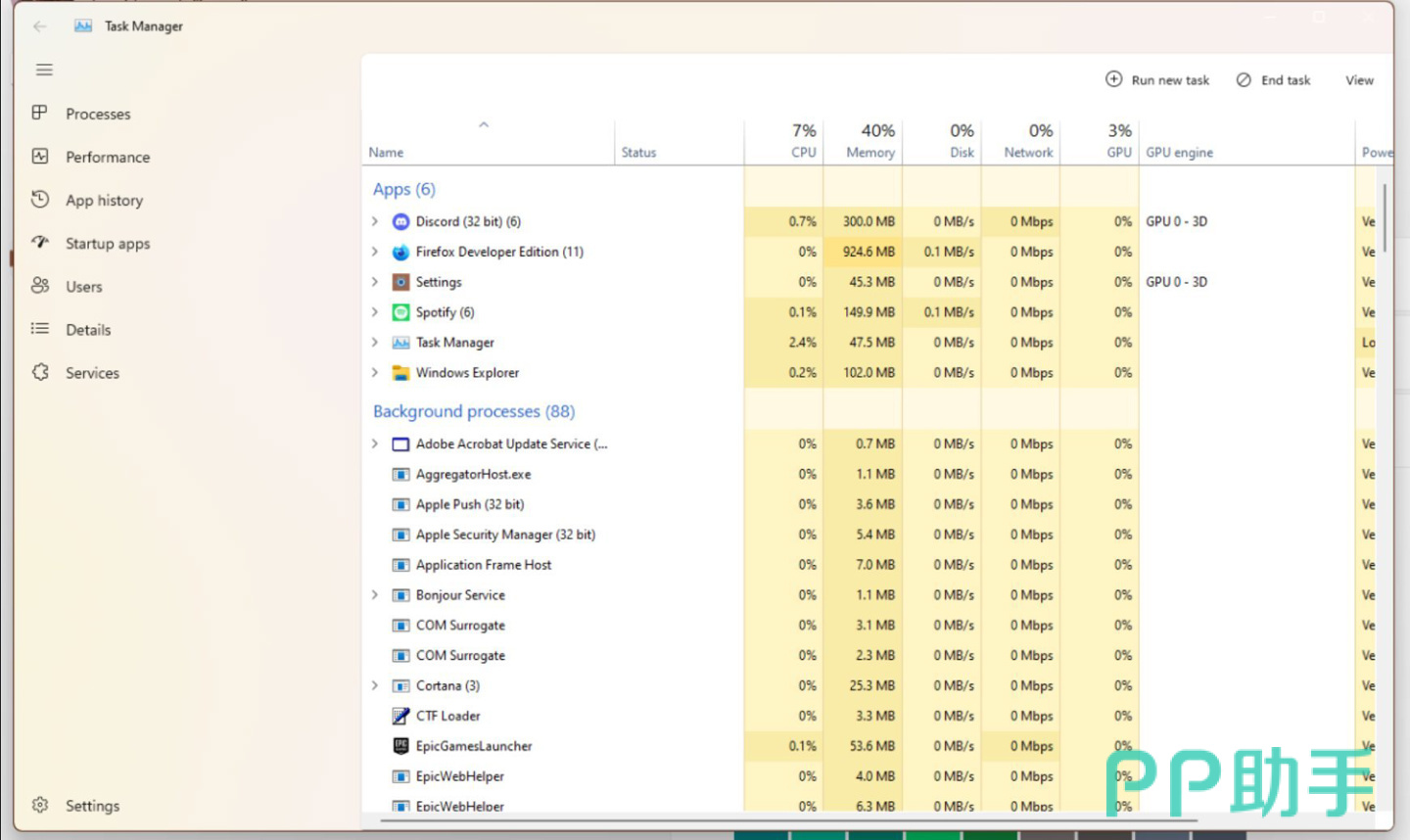
Task: Click the Run new task button
Action: pyautogui.click(x=1157, y=80)
